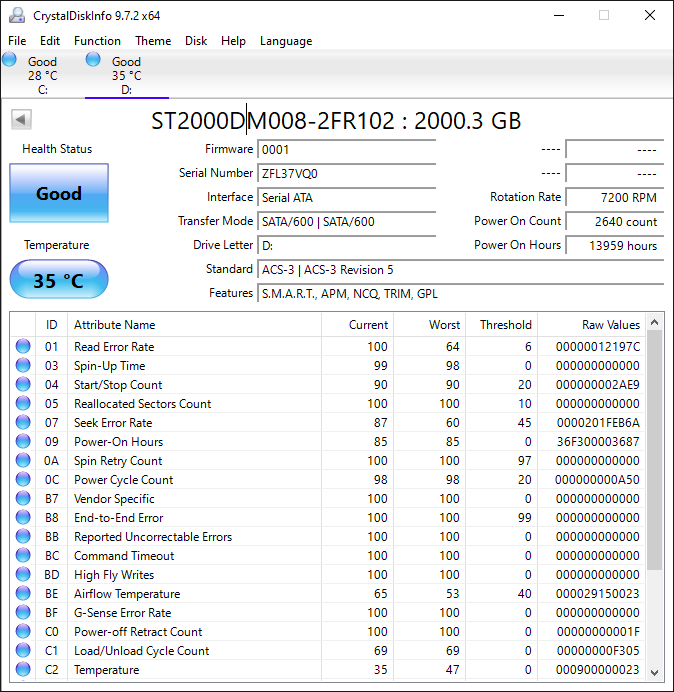
Task: Switch to the C: drive tab
Action: [x=43, y=74]
